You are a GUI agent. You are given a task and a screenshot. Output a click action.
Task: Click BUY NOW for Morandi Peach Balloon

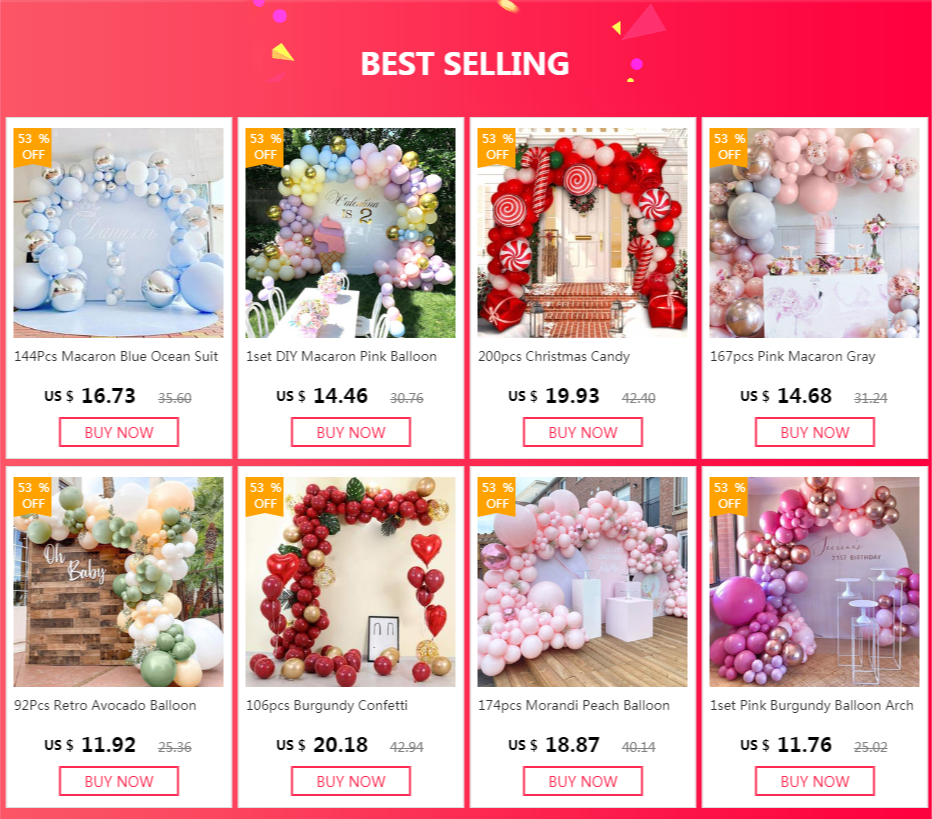click(x=582, y=781)
